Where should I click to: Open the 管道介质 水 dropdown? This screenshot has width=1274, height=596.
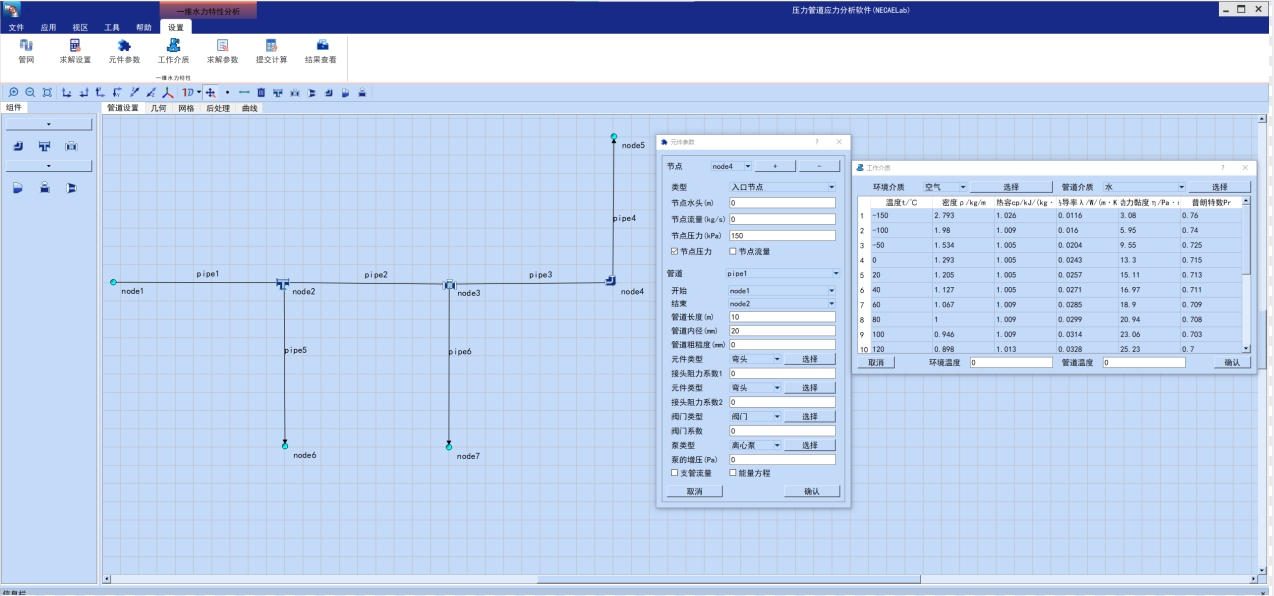(x=1144, y=187)
